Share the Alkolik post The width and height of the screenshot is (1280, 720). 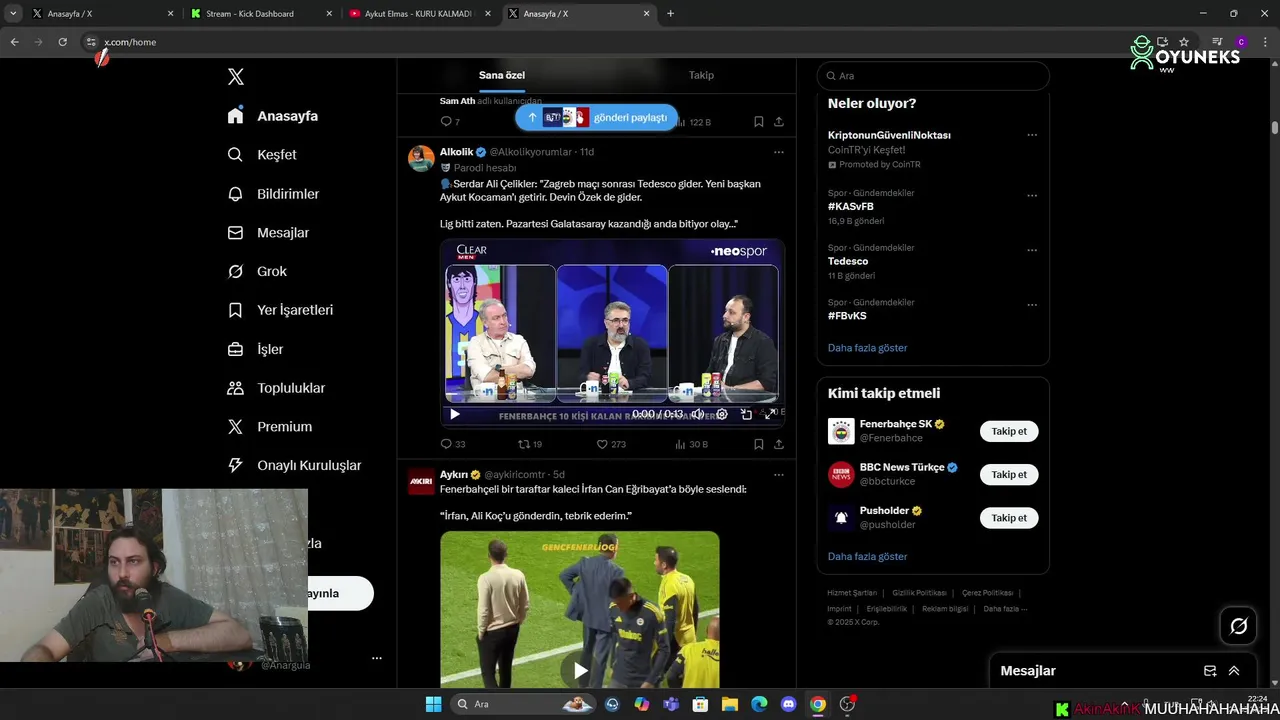pos(779,444)
